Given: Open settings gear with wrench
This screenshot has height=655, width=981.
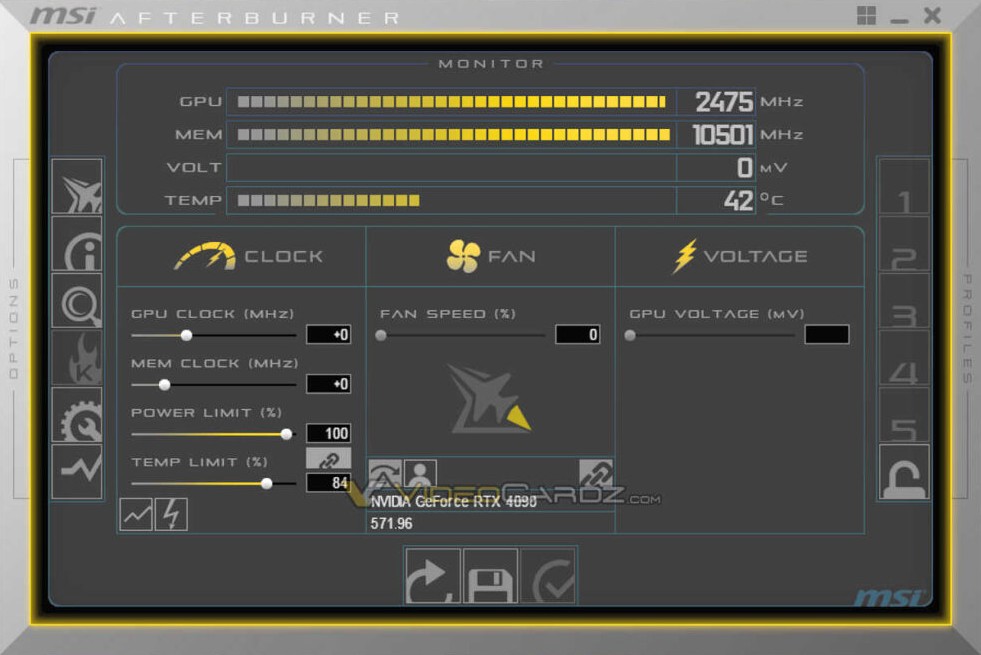Looking at the screenshot, I should tap(77, 414).
